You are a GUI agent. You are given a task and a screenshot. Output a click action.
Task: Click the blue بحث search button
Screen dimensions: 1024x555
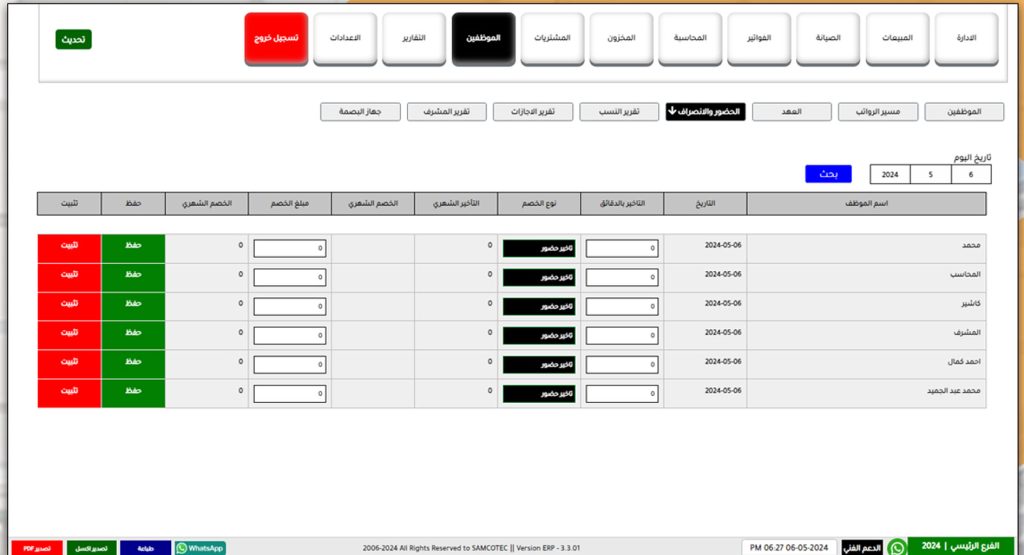pyautogui.click(x=827, y=174)
